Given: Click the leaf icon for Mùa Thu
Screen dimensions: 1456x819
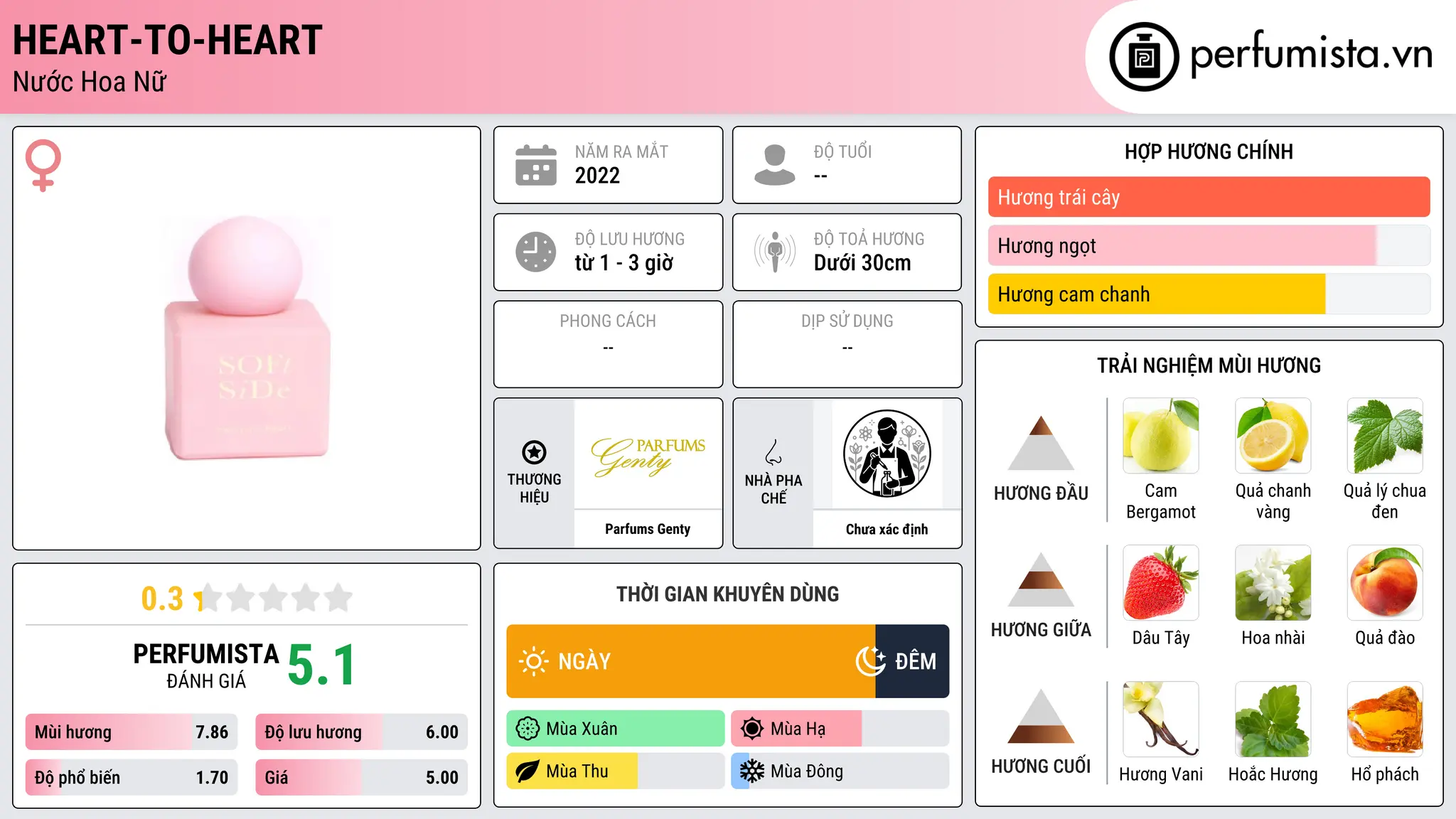Looking at the screenshot, I should pyautogui.click(x=528, y=771).
